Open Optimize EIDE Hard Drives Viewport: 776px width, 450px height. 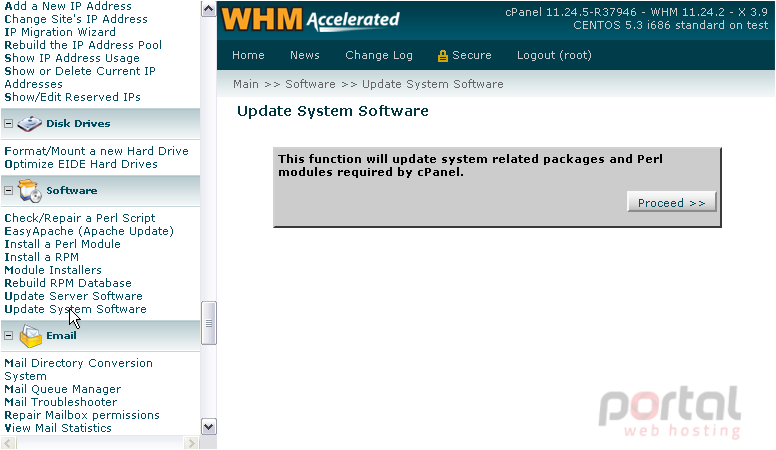coord(81,164)
